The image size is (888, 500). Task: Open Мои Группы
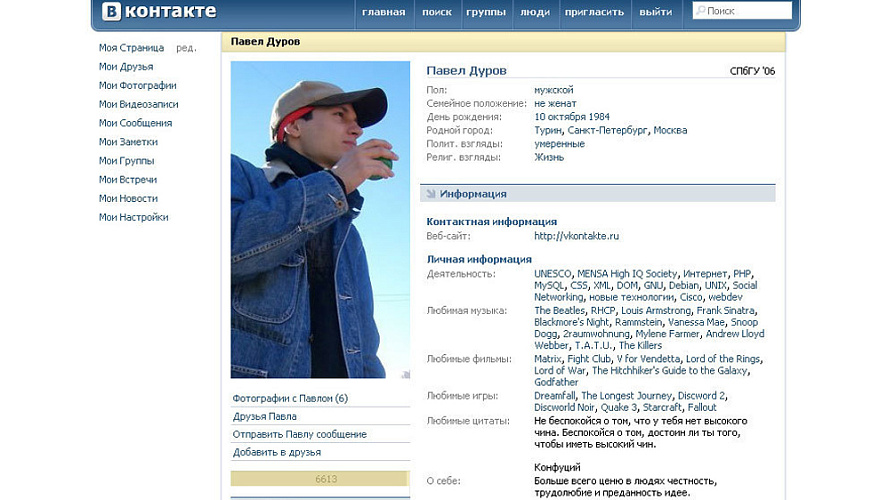point(126,161)
